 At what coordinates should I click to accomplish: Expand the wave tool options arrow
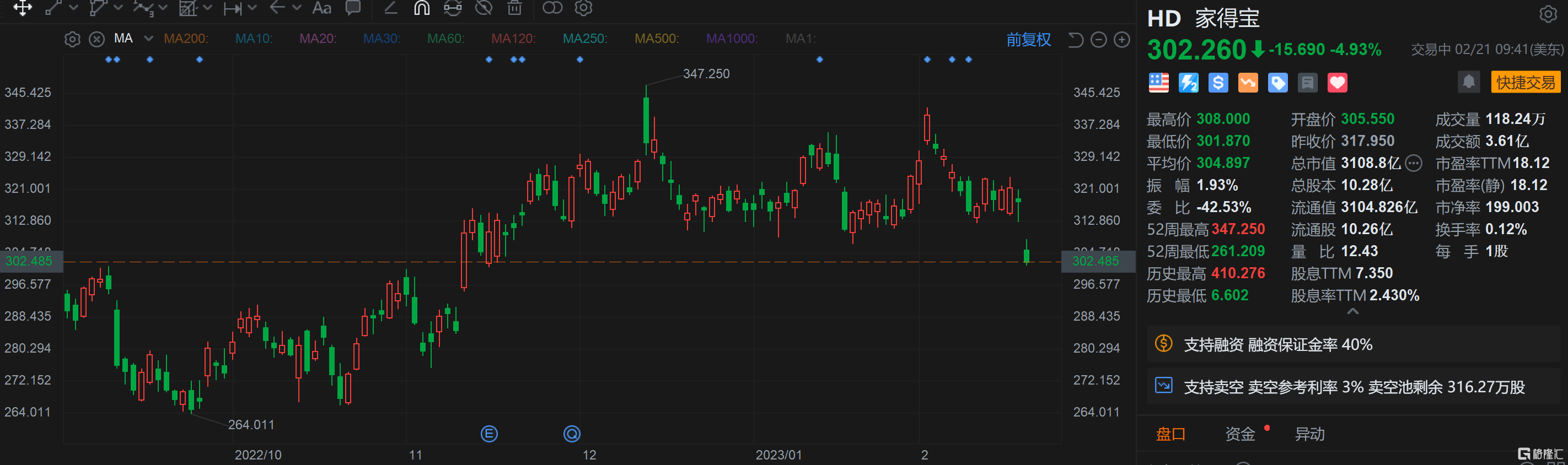163,8
